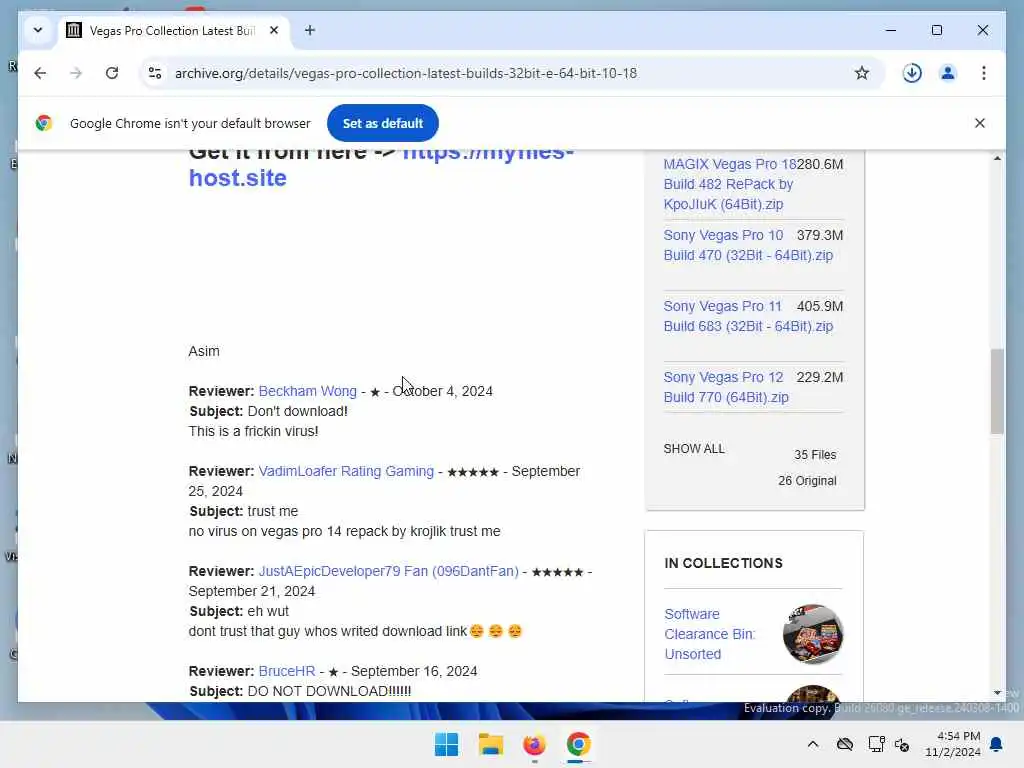Image resolution: width=1024 pixels, height=768 pixels.
Task: Open a new tab with plus button
Action: tap(310, 30)
